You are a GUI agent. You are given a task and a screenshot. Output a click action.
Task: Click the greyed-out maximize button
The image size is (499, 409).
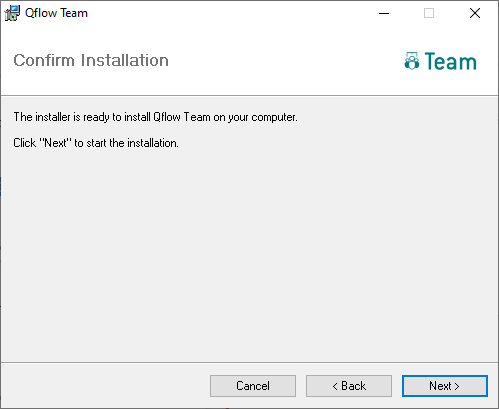[x=429, y=13]
